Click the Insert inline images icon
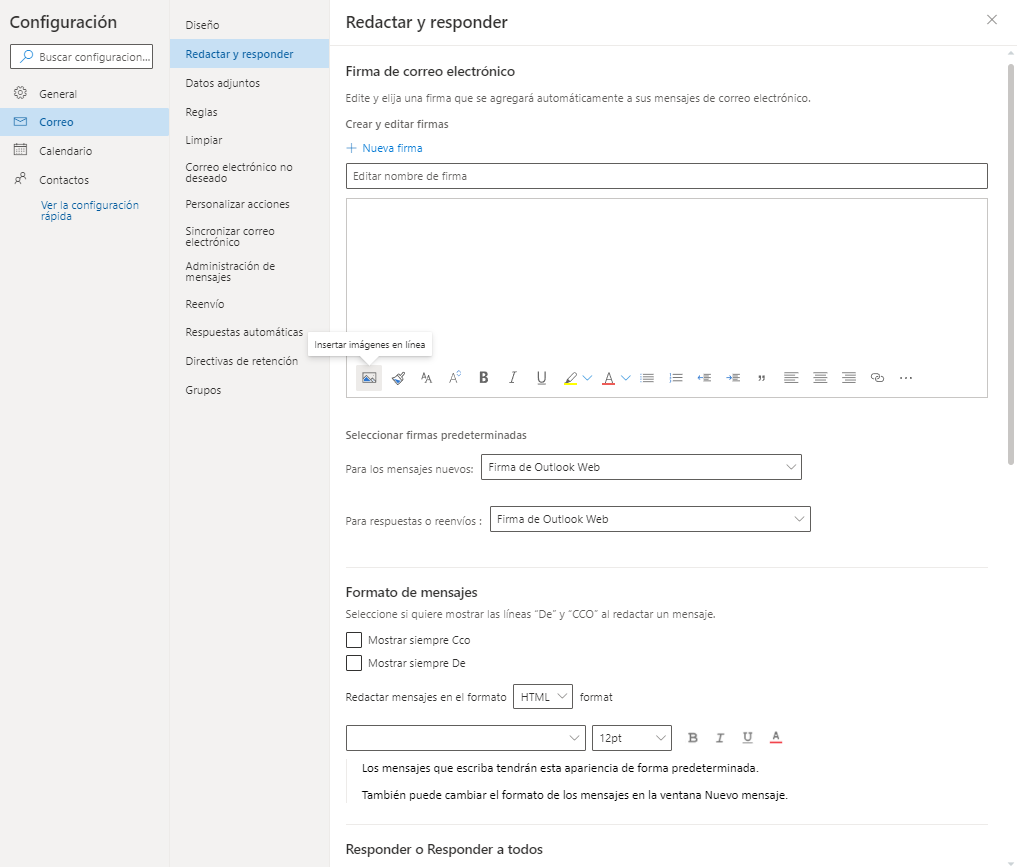Screen dimensions: 1017x867 [x=369, y=378]
